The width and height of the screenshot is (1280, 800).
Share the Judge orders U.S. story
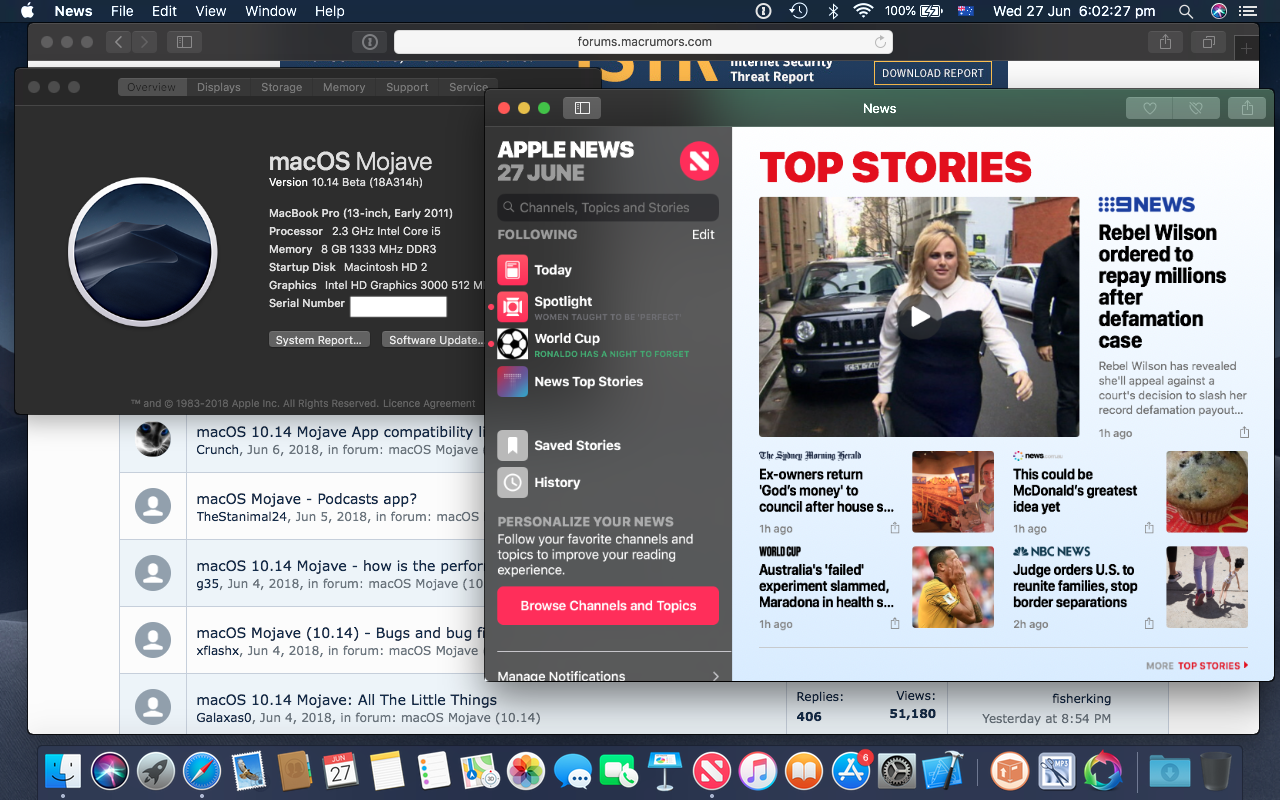[1149, 623]
